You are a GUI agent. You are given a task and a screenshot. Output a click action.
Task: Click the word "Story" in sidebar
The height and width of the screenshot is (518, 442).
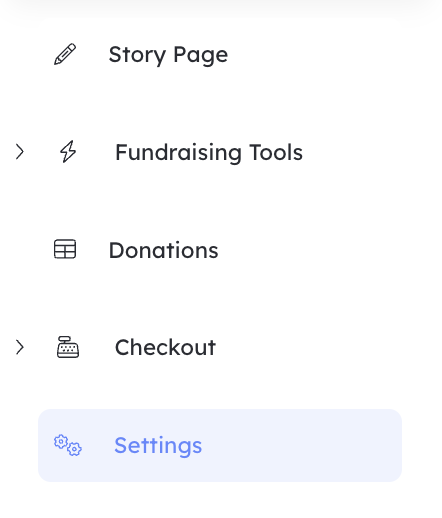[x=137, y=55]
